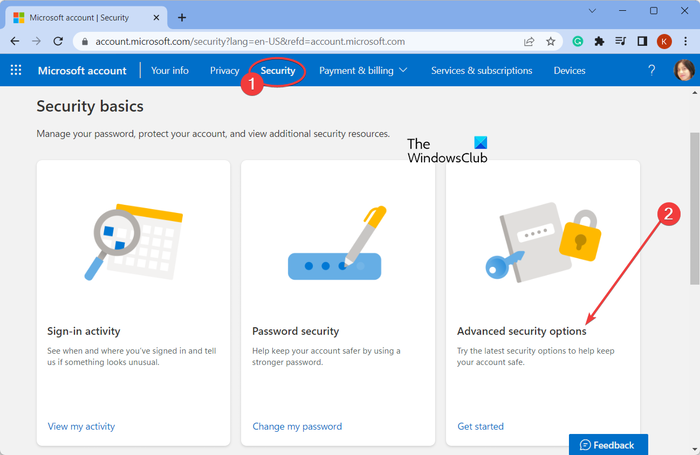Open the Microsoft app launcher grid

tap(16, 70)
